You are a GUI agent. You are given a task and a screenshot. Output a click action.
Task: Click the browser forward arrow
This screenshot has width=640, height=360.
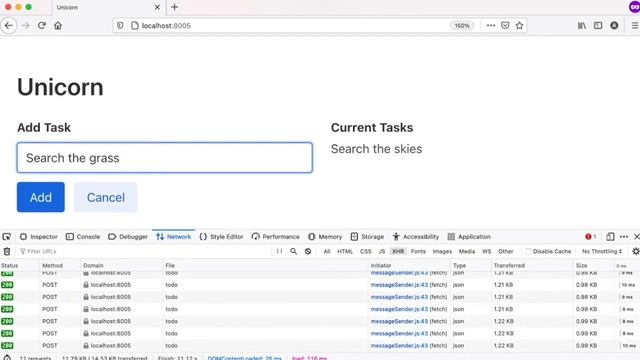point(25,25)
